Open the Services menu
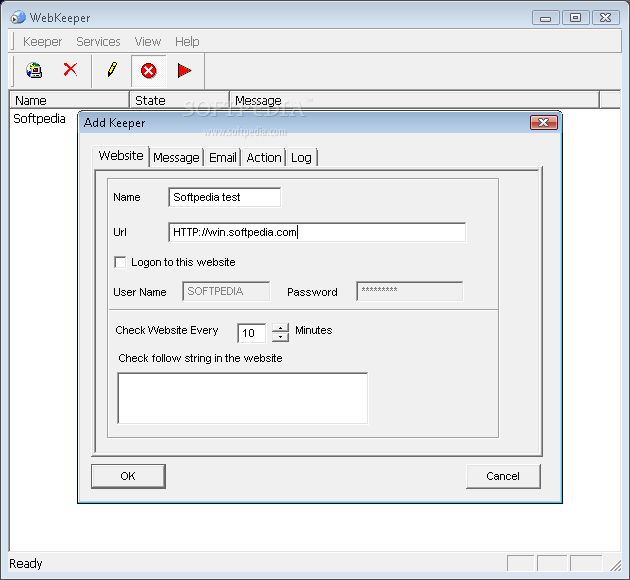630x580 pixels. coord(98,41)
